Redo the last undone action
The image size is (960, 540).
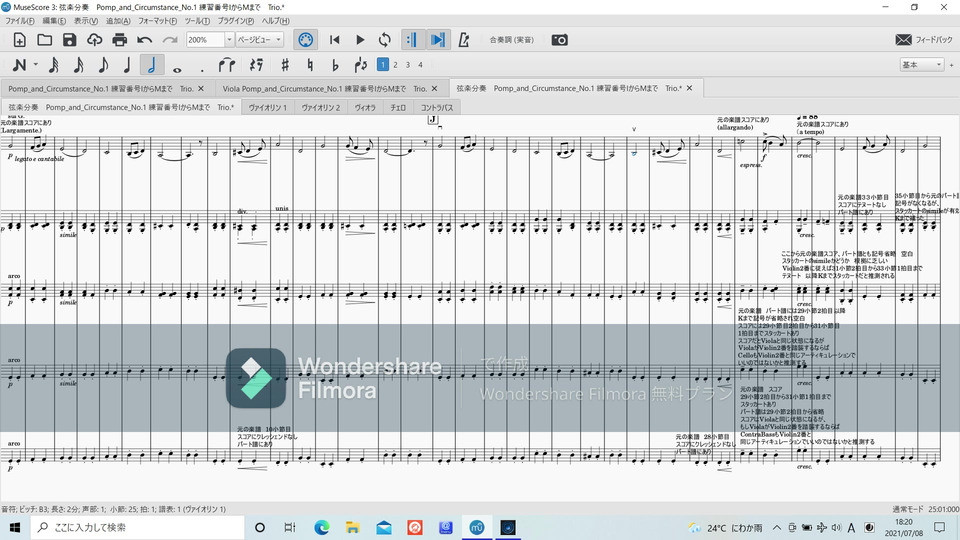click(x=170, y=40)
